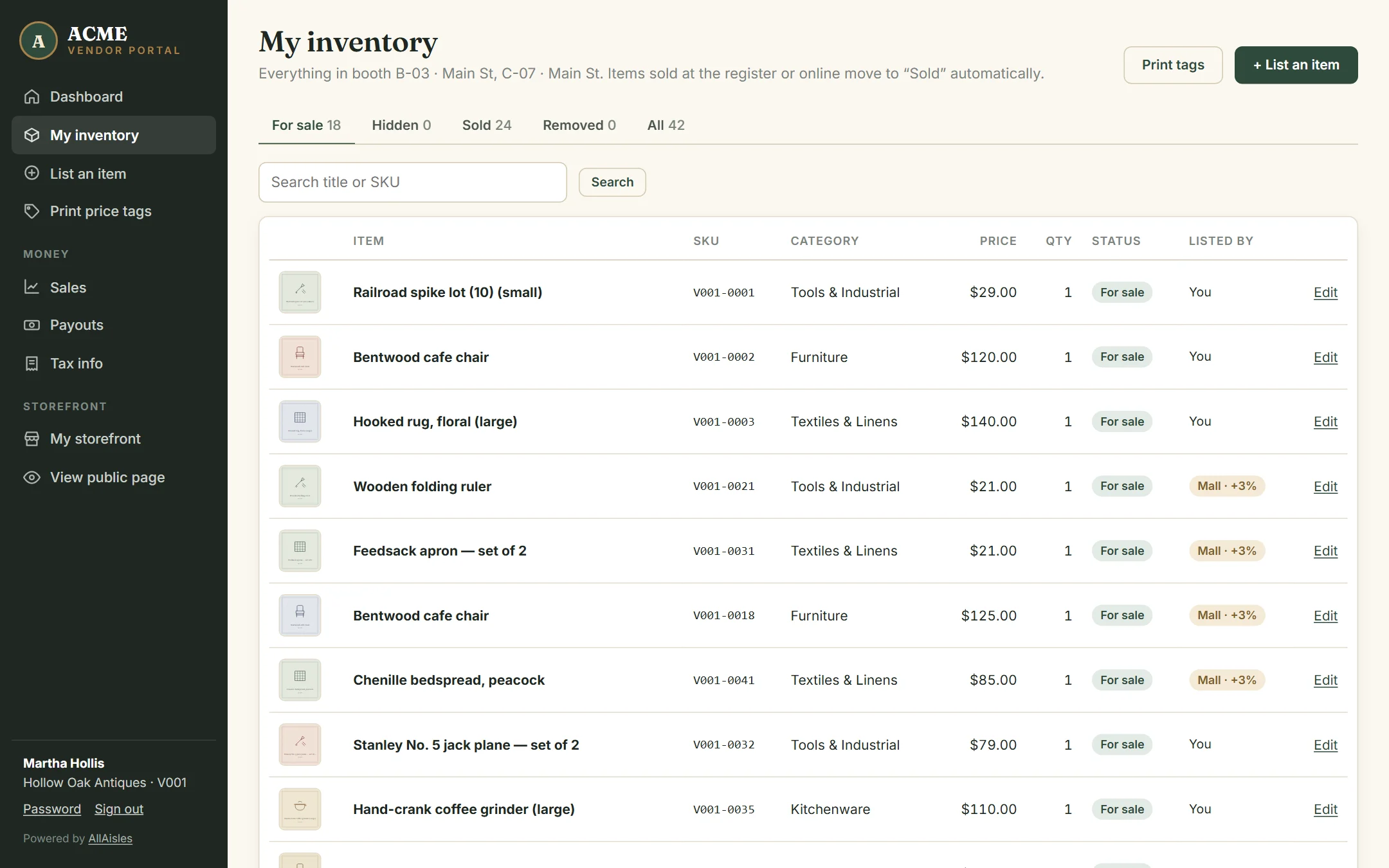Edit Bentwood cafe chair priced $120.00

click(x=1325, y=357)
